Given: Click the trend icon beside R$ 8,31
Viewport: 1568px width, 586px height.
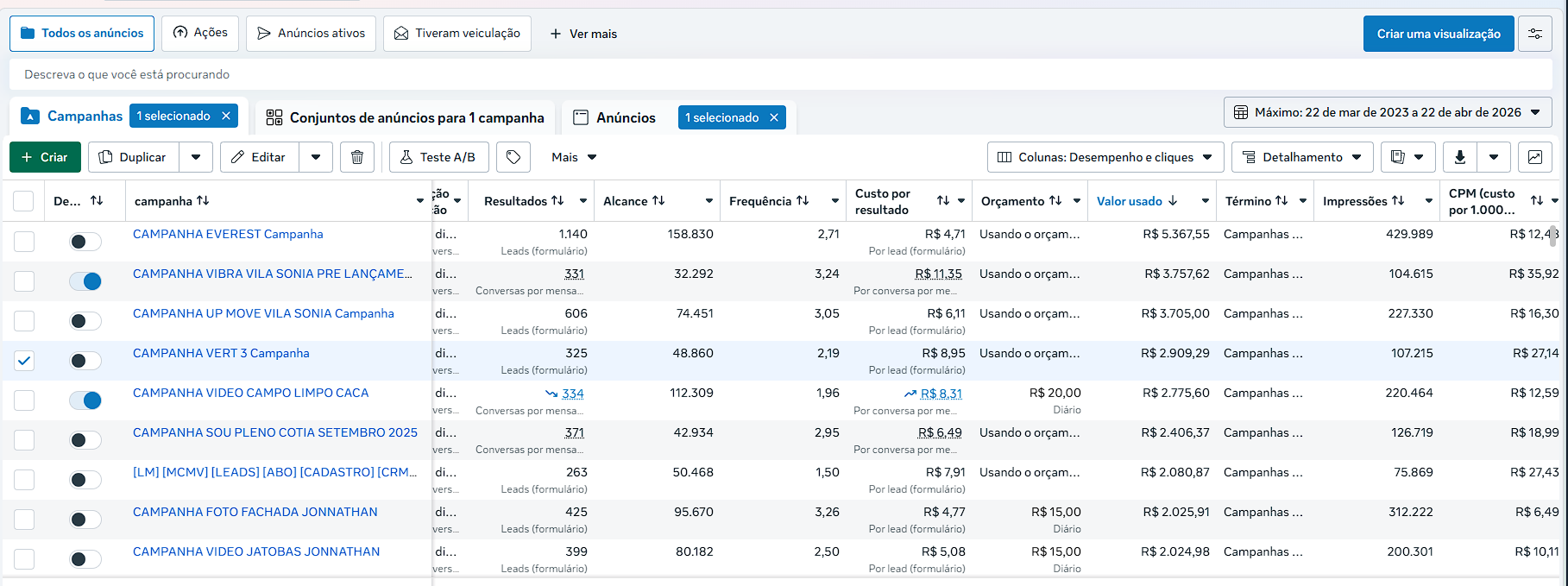Looking at the screenshot, I should point(910,394).
